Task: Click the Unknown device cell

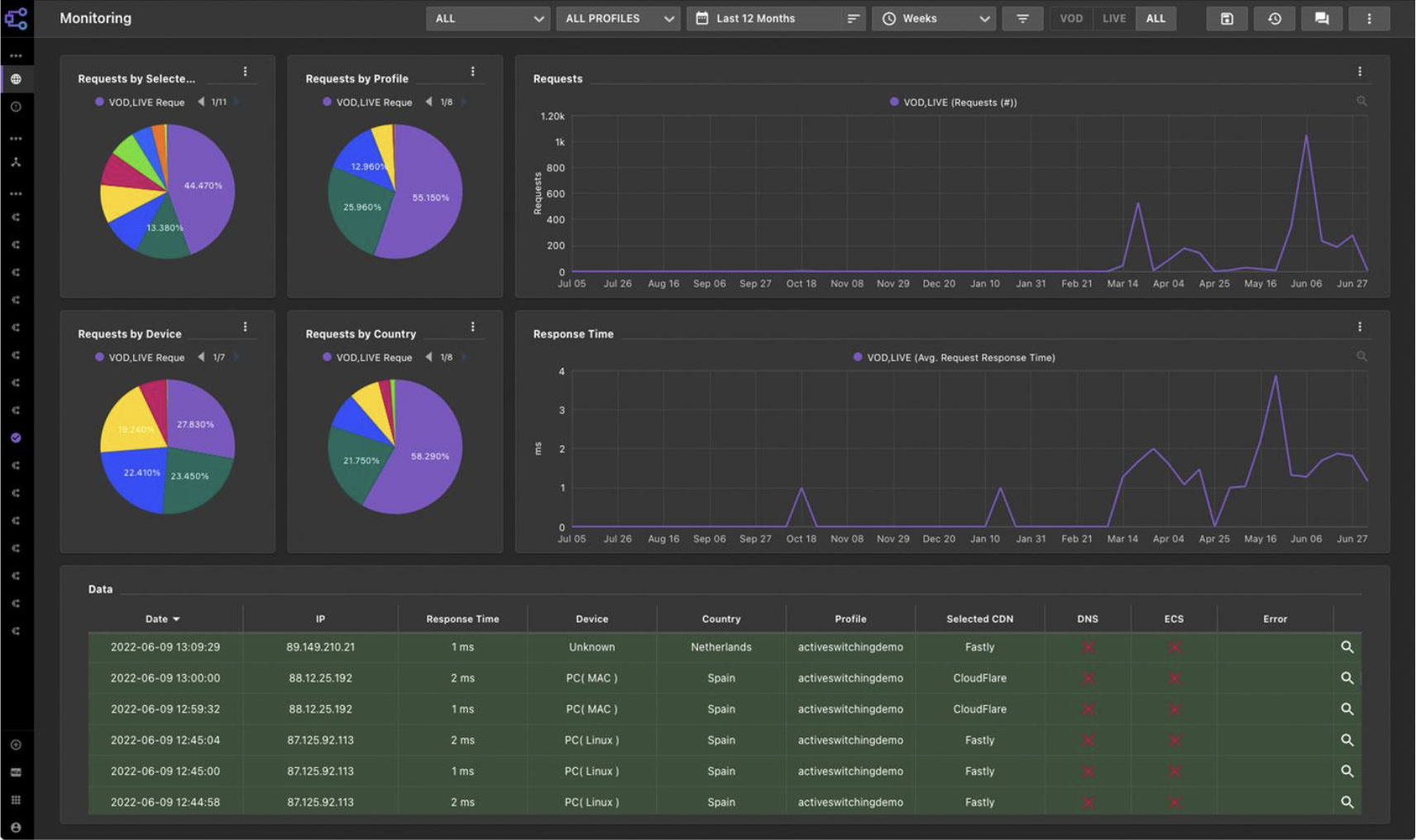Action: tap(592, 647)
